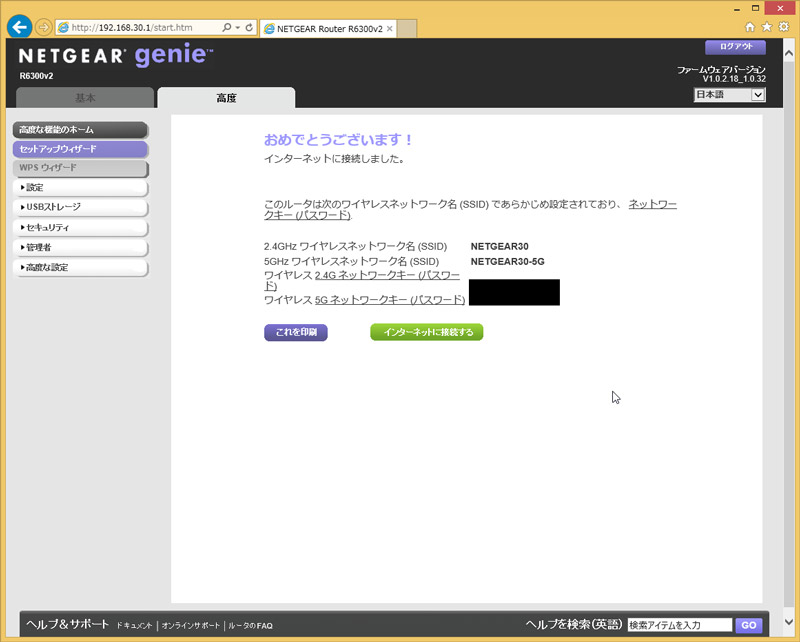Open the 日本語 language dropdown
The width and height of the screenshot is (800, 642).
pos(729,95)
